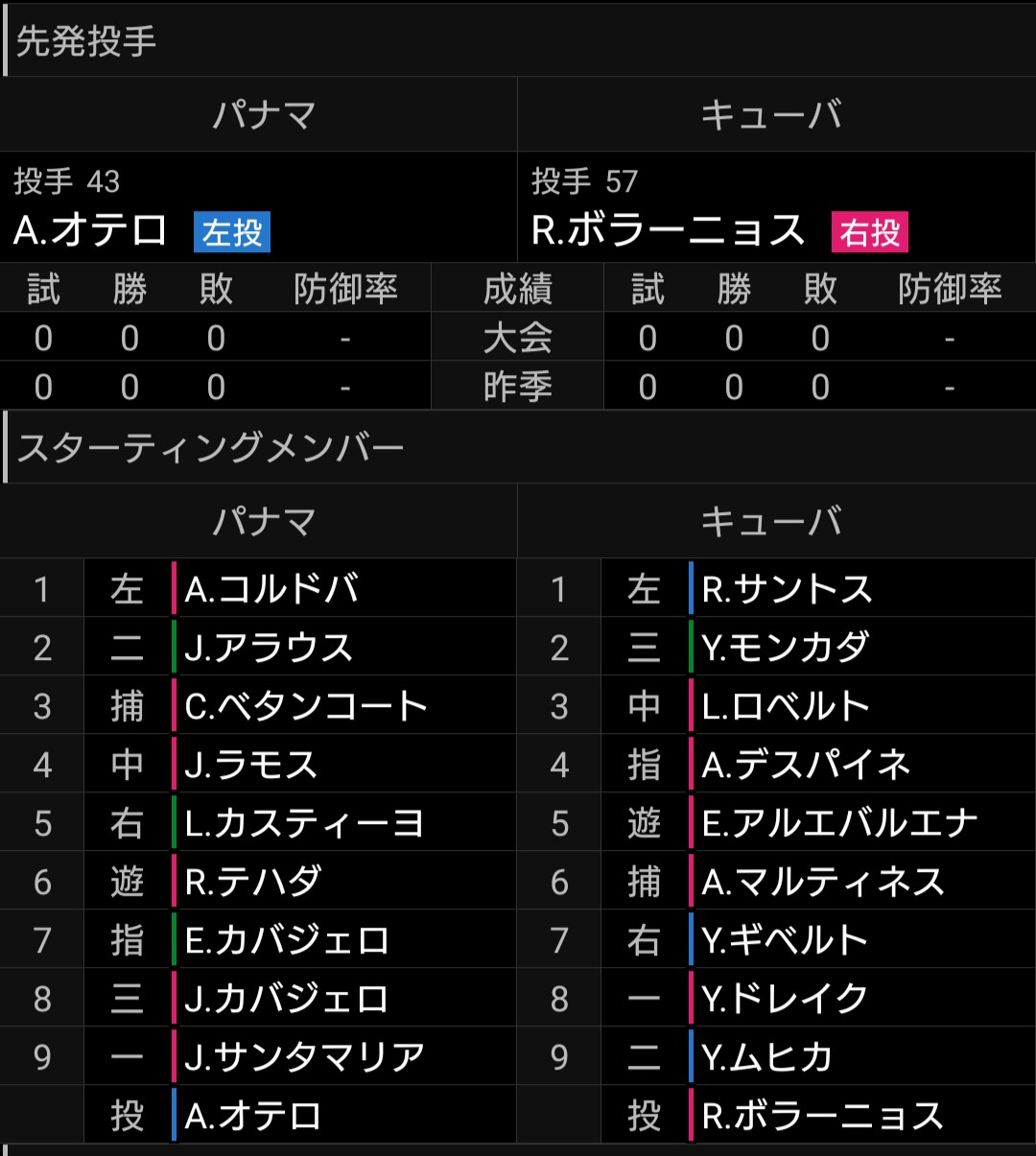Click the blue 左投 badge

tap(232, 232)
